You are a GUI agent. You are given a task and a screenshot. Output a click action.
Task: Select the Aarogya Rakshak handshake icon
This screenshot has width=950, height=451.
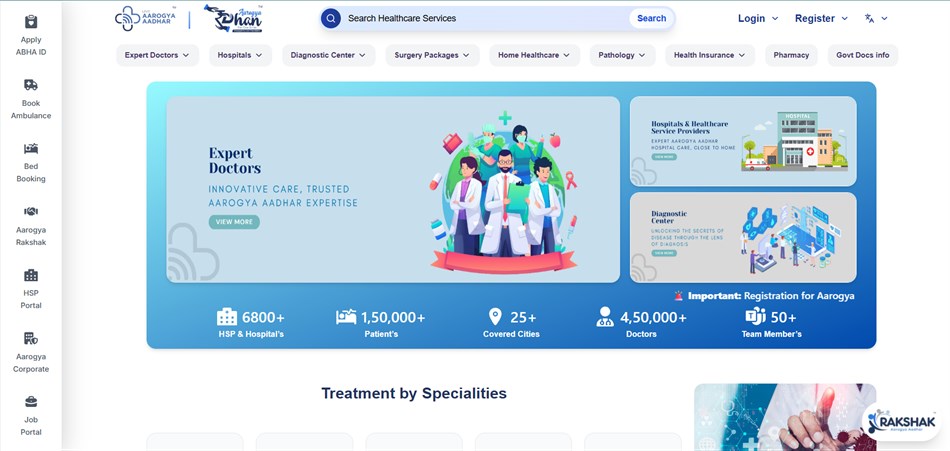pyautogui.click(x=31, y=212)
